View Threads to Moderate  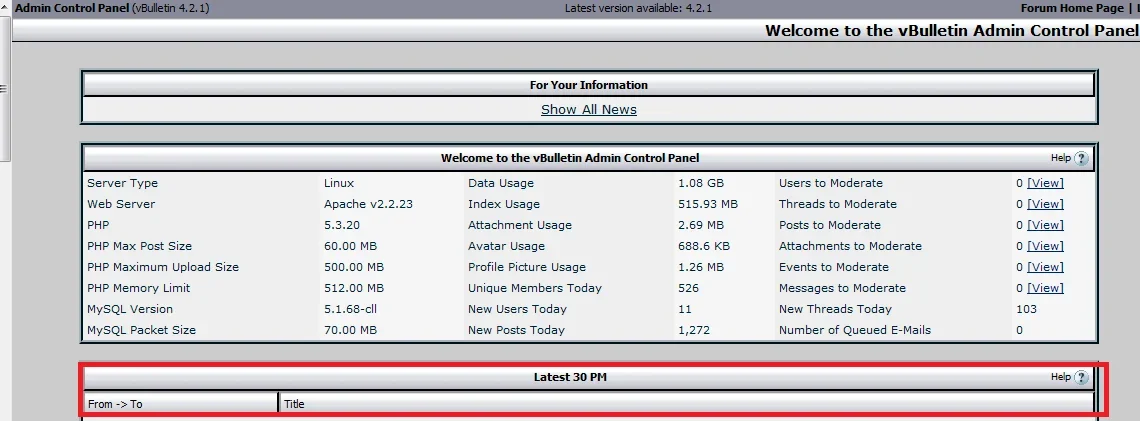[x=1045, y=204]
